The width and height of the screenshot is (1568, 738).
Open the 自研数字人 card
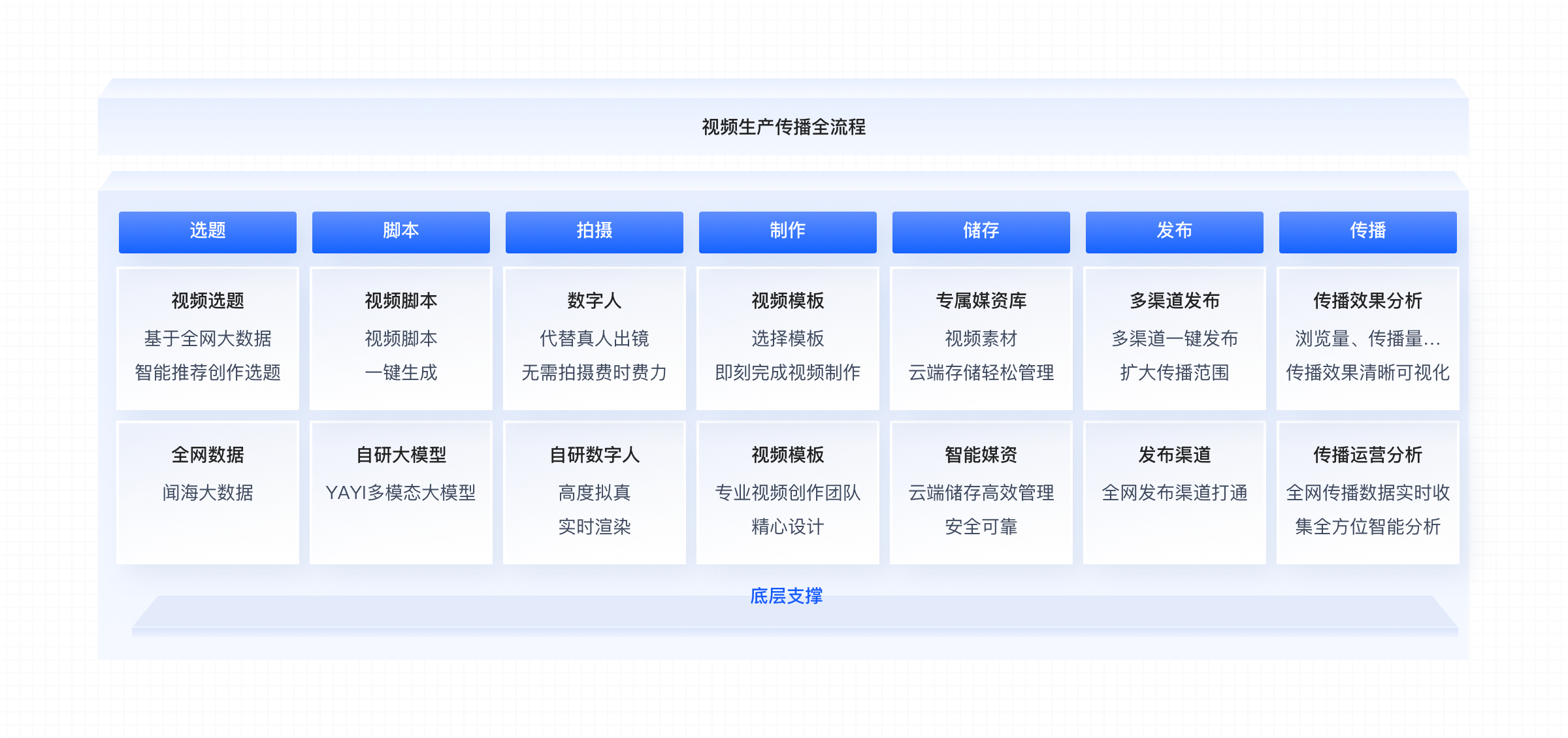tap(594, 492)
